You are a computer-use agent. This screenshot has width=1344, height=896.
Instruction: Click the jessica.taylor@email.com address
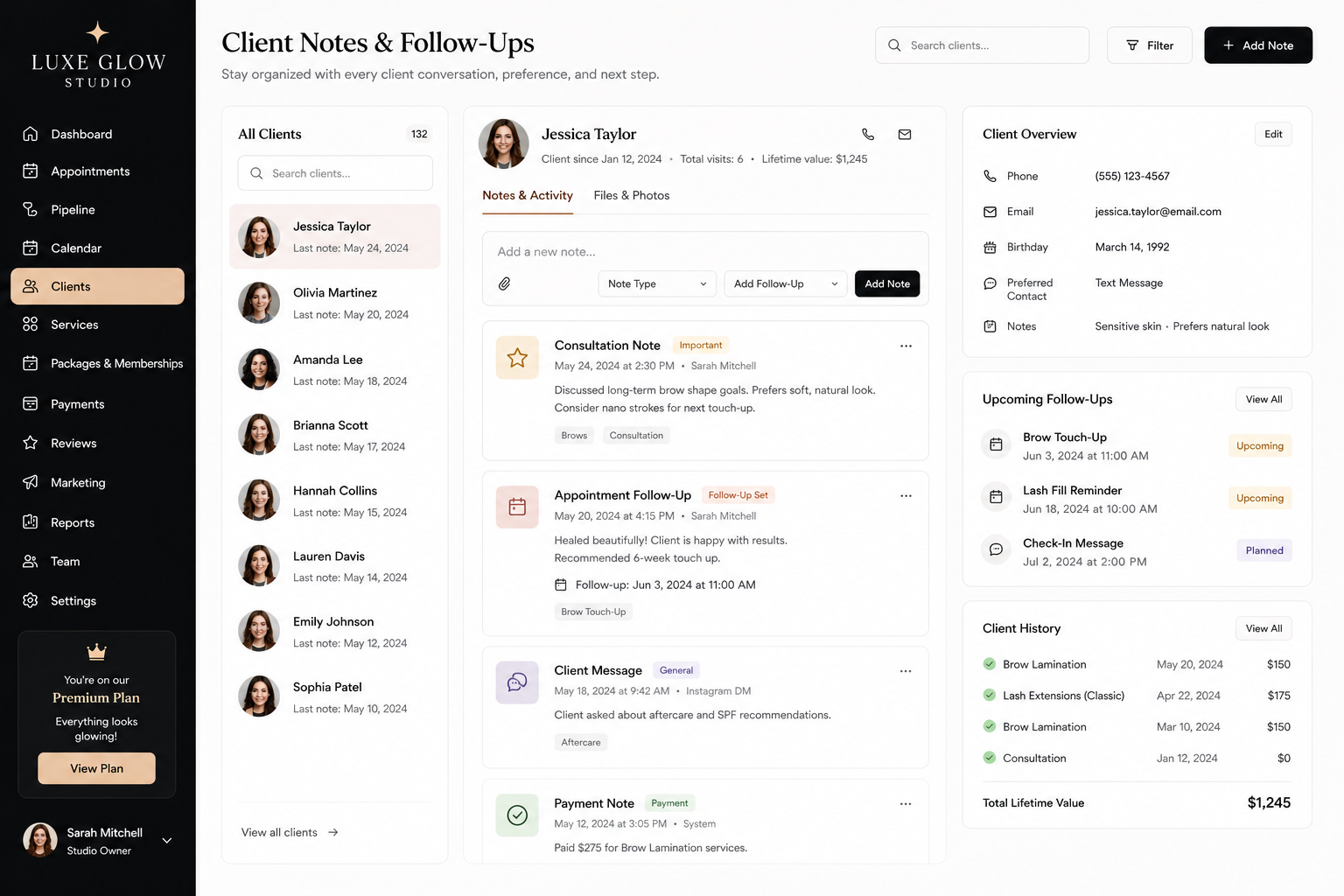(x=1158, y=212)
